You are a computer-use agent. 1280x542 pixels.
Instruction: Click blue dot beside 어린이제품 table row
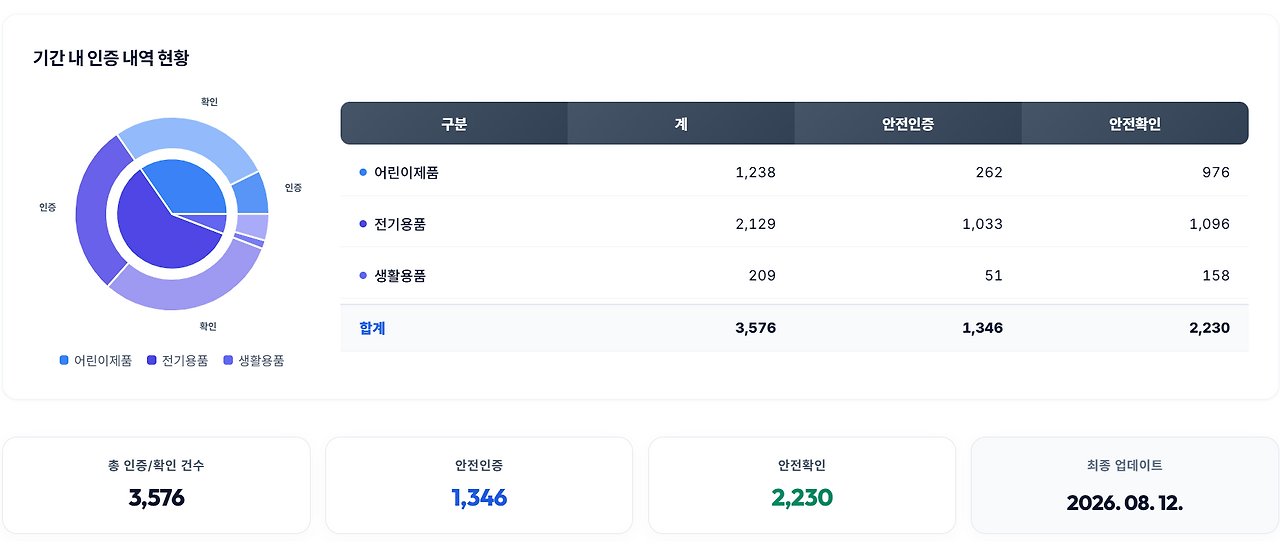coord(363,172)
